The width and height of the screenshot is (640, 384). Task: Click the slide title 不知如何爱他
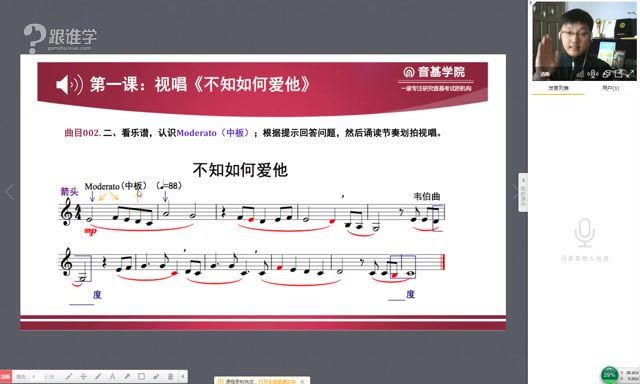[240, 170]
